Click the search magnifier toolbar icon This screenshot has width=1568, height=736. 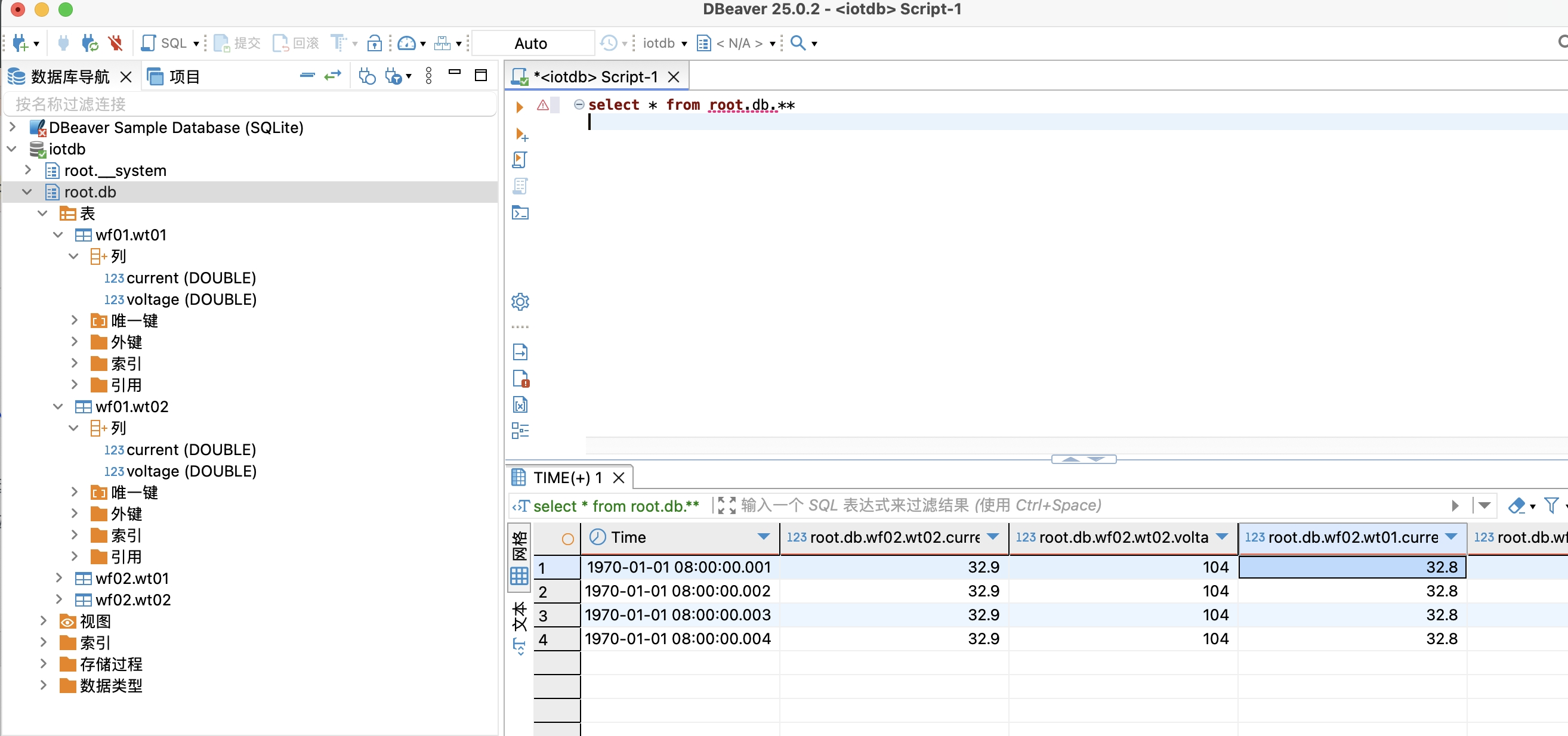797,43
